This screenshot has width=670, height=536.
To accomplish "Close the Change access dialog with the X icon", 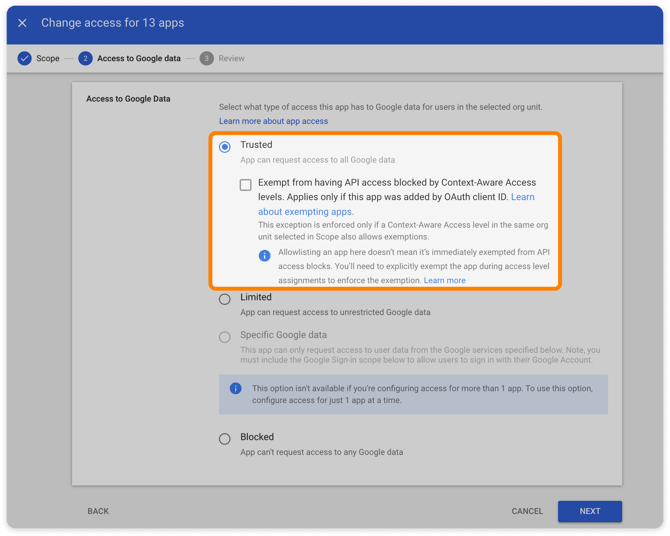I will (x=22, y=23).
